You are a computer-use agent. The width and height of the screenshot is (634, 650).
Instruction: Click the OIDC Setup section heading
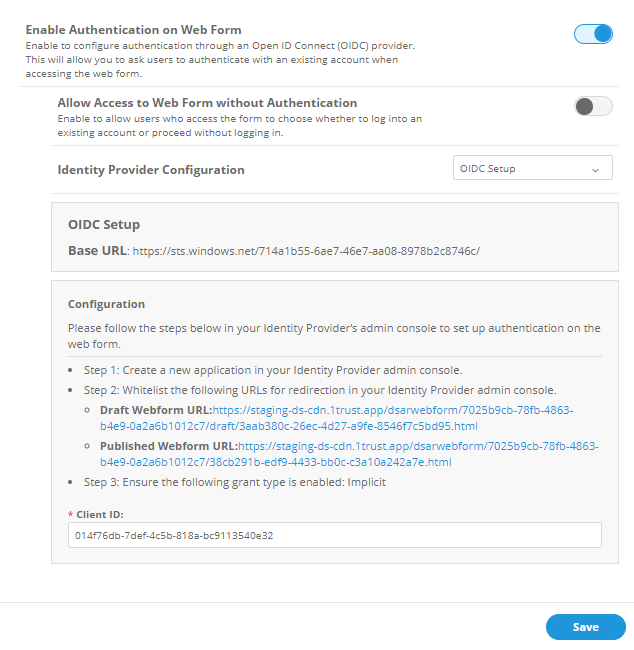104,224
